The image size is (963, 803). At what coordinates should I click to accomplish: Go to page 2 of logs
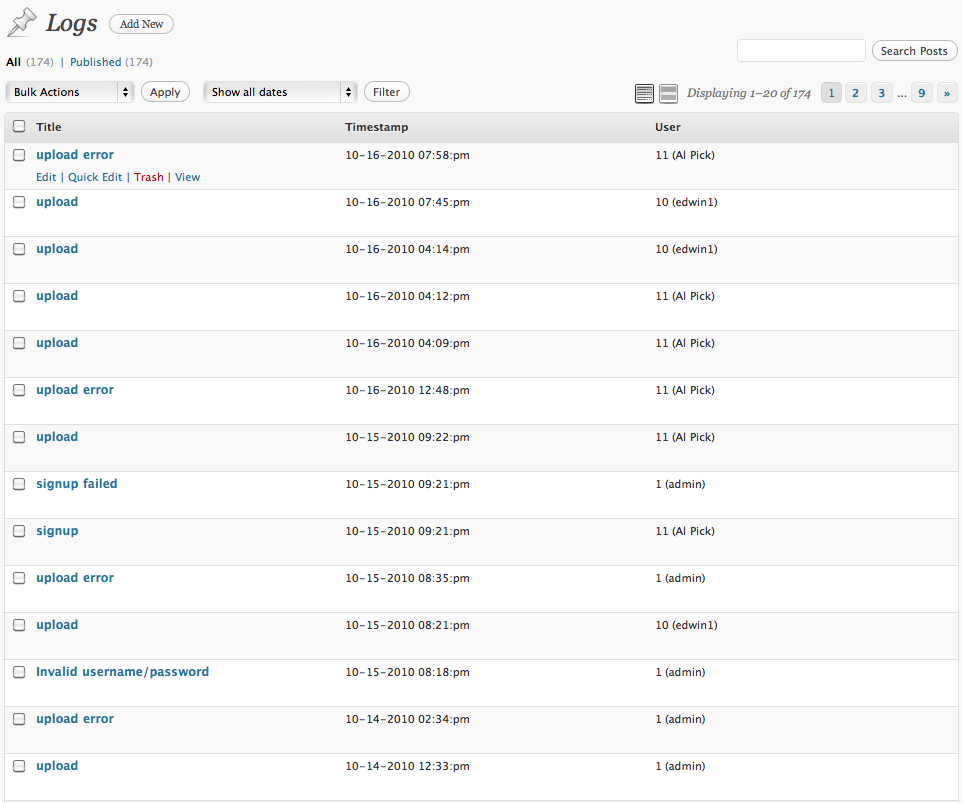856,93
